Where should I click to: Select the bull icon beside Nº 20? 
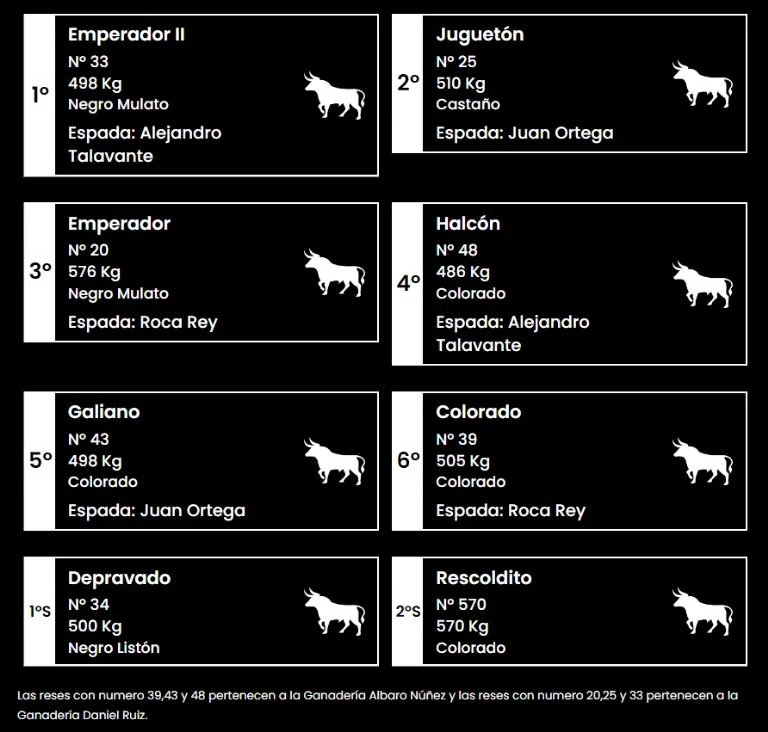tap(334, 272)
